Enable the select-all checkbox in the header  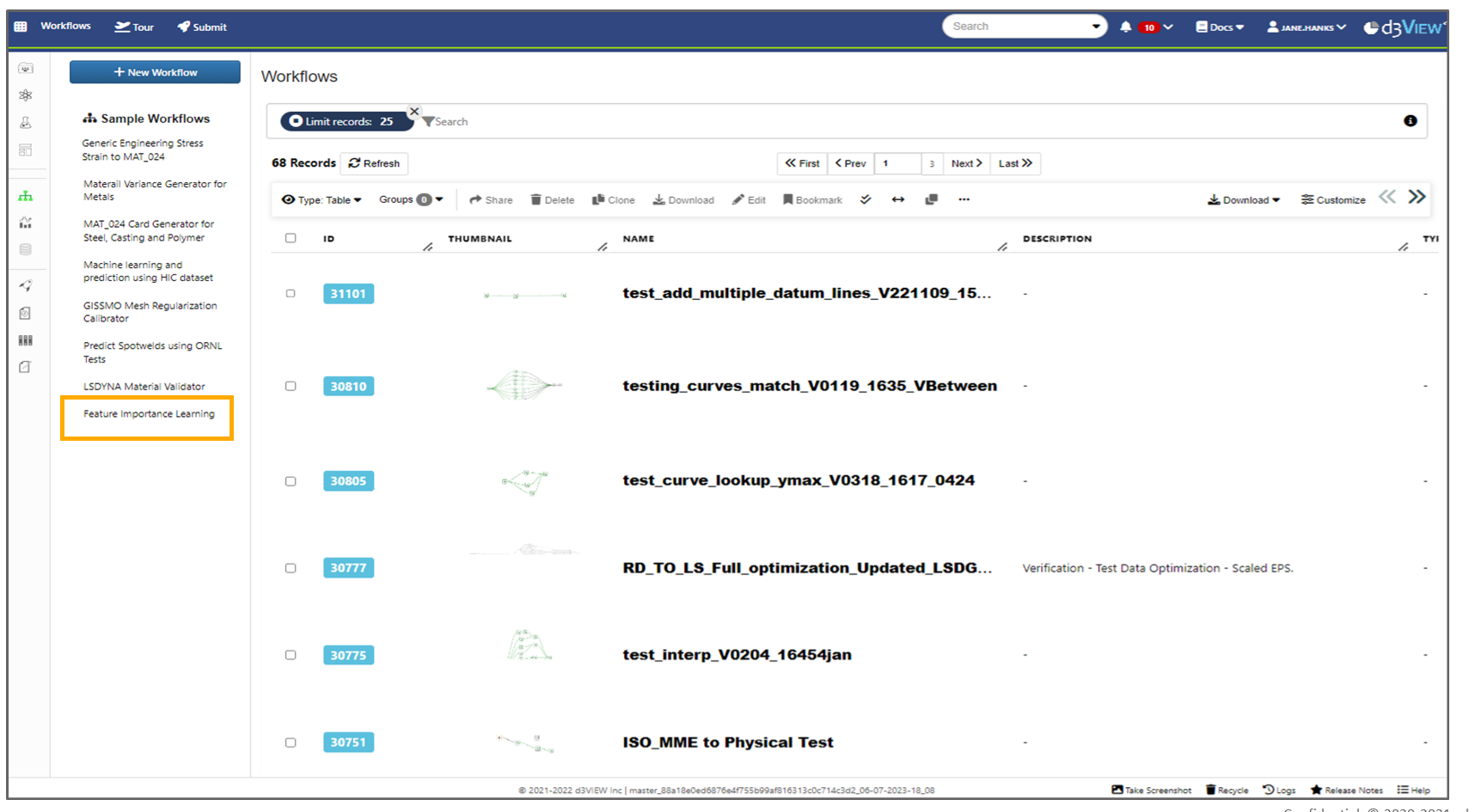point(291,238)
